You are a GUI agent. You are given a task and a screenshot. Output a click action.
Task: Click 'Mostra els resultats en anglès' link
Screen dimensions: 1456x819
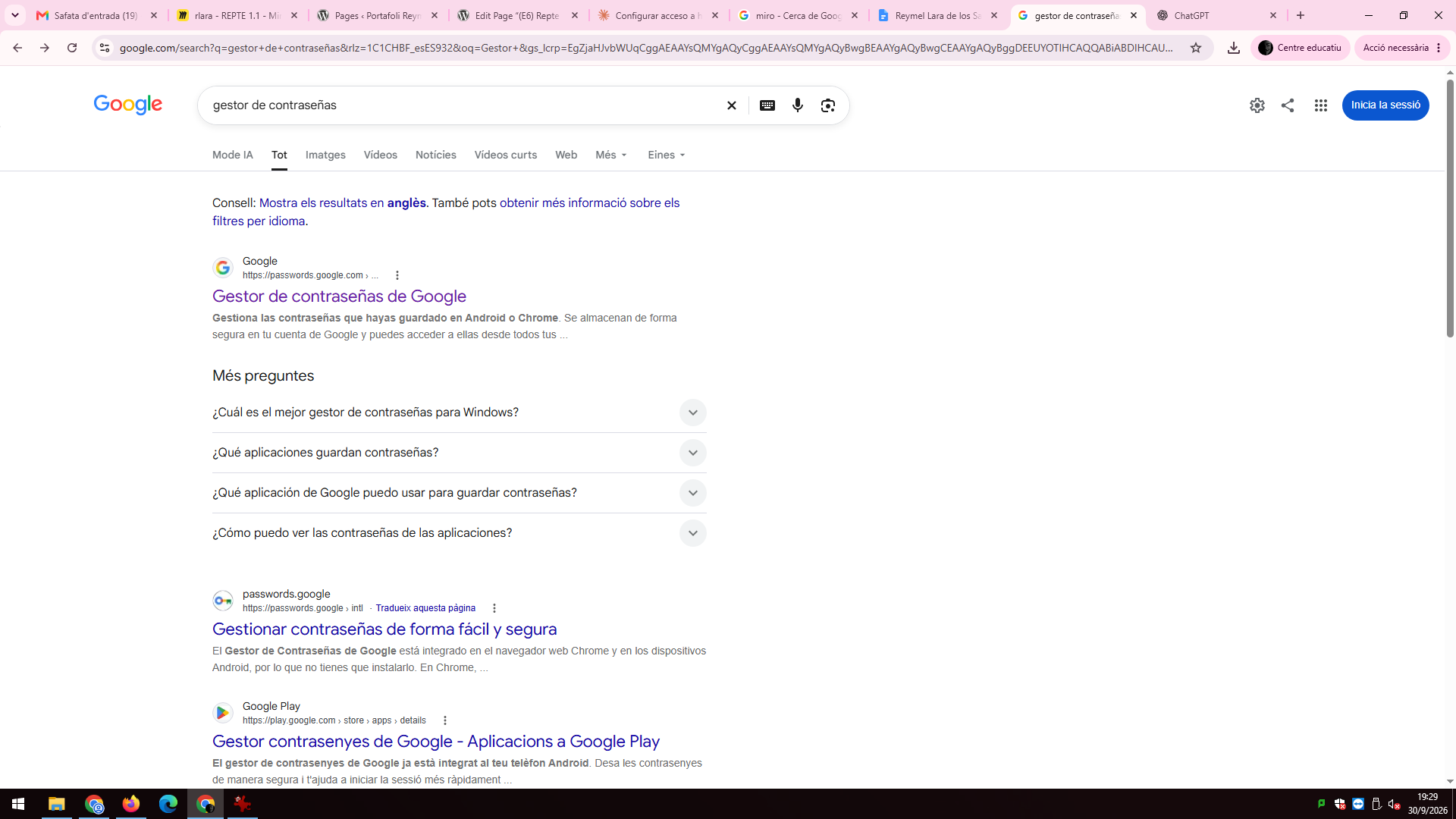[342, 203]
